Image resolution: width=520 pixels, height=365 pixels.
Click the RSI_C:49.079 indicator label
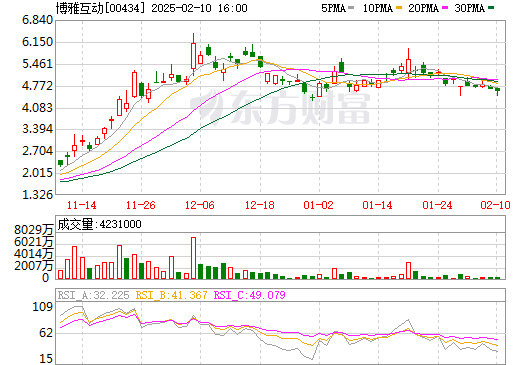pos(249,295)
